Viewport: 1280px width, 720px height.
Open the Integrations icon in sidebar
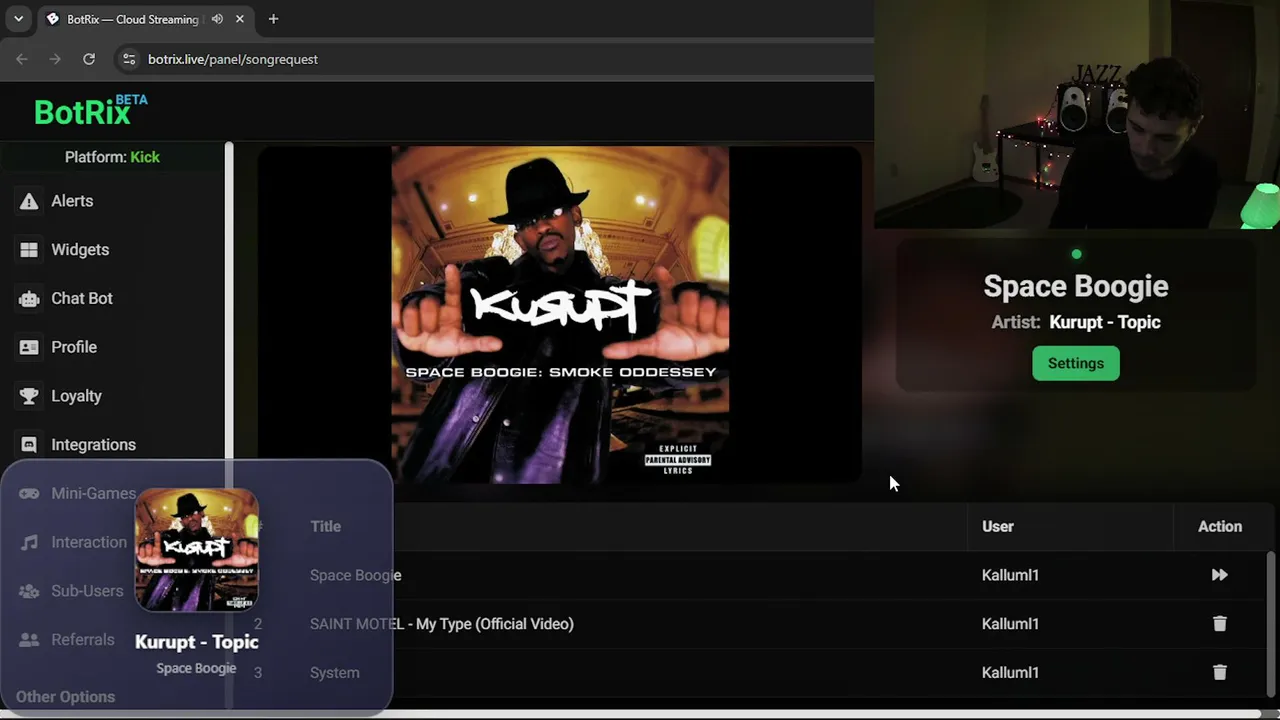tap(29, 445)
